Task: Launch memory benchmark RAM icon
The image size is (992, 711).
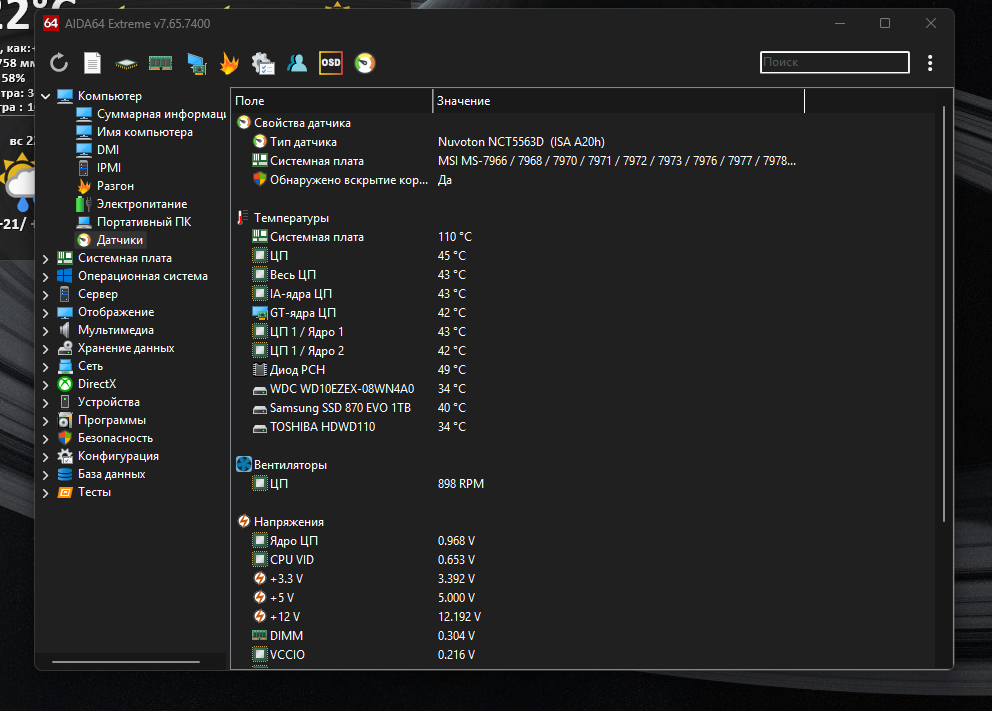Action: click(161, 63)
